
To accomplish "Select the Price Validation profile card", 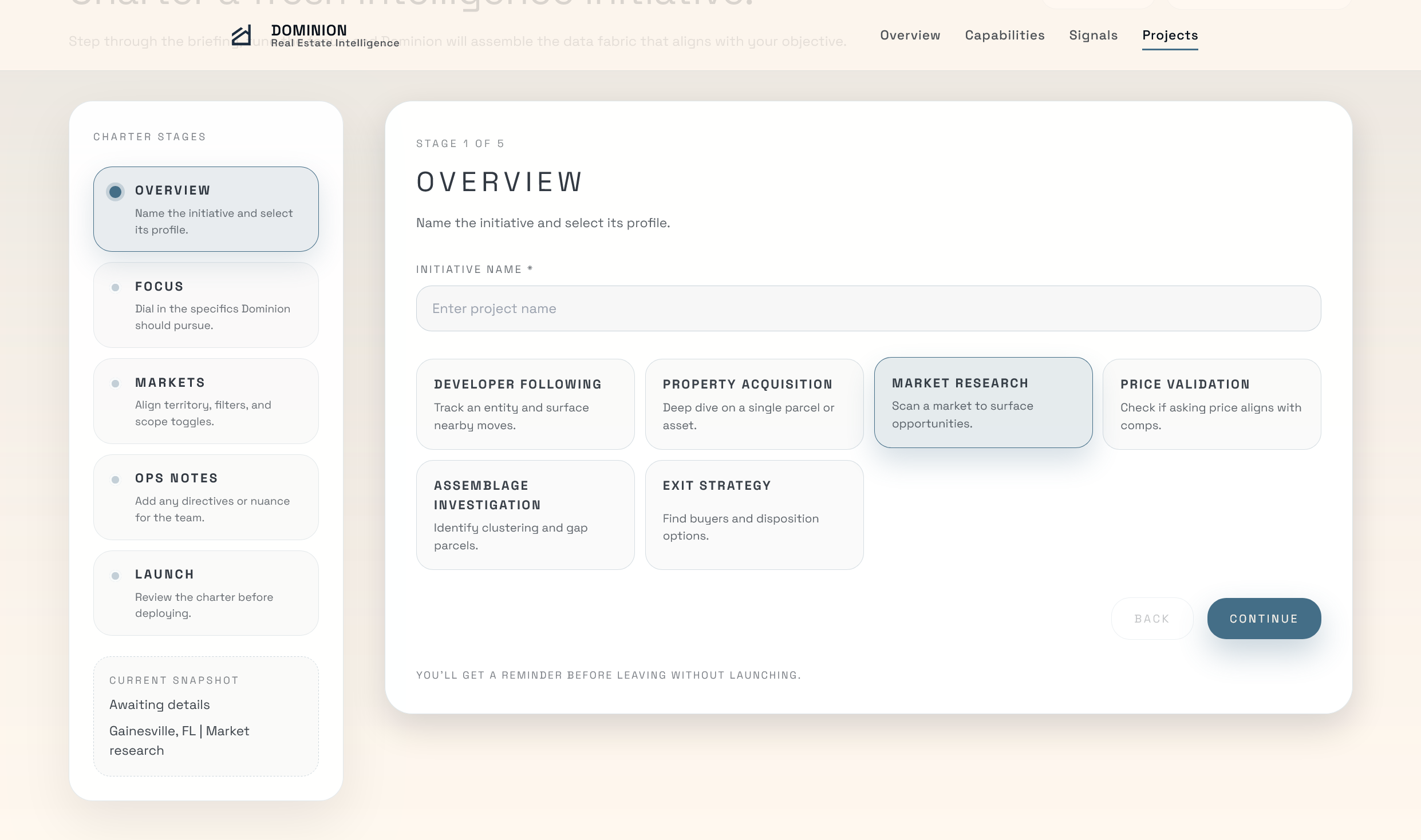I will [x=1211, y=404].
